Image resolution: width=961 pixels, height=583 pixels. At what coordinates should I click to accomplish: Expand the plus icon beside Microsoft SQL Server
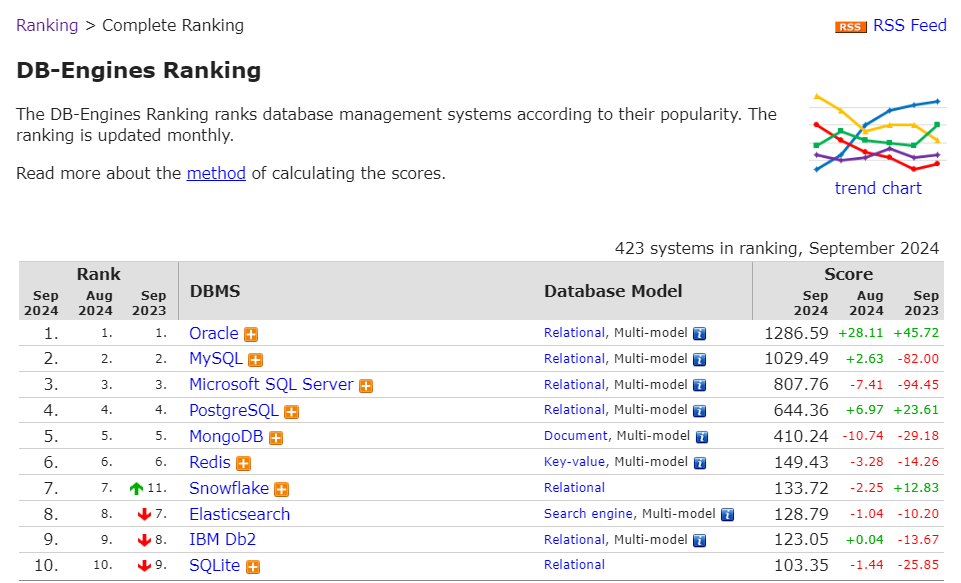coord(366,386)
